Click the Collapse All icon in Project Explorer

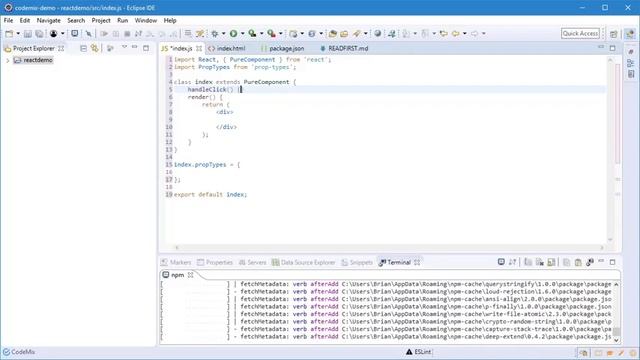click(83, 48)
